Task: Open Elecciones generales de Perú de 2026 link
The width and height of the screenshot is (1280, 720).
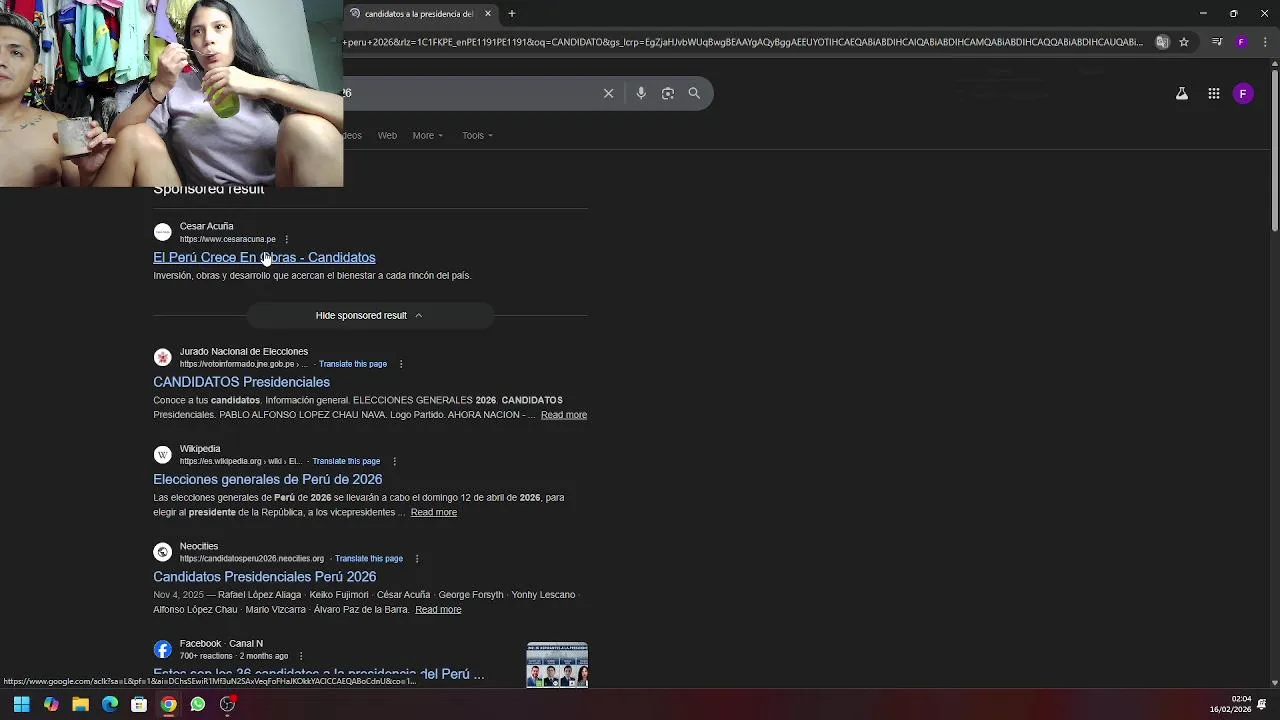Action: 267,479
